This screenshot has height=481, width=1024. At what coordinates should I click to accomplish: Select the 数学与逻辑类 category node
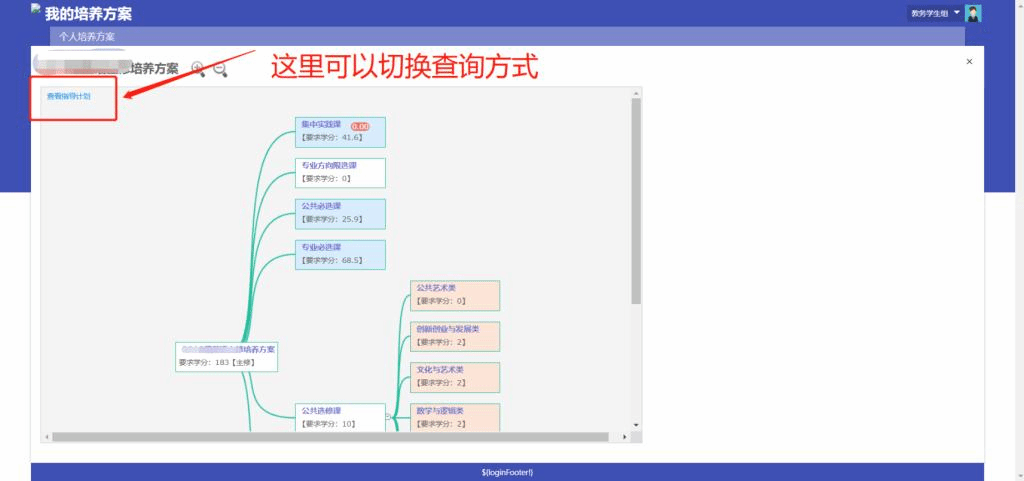pyautogui.click(x=455, y=418)
